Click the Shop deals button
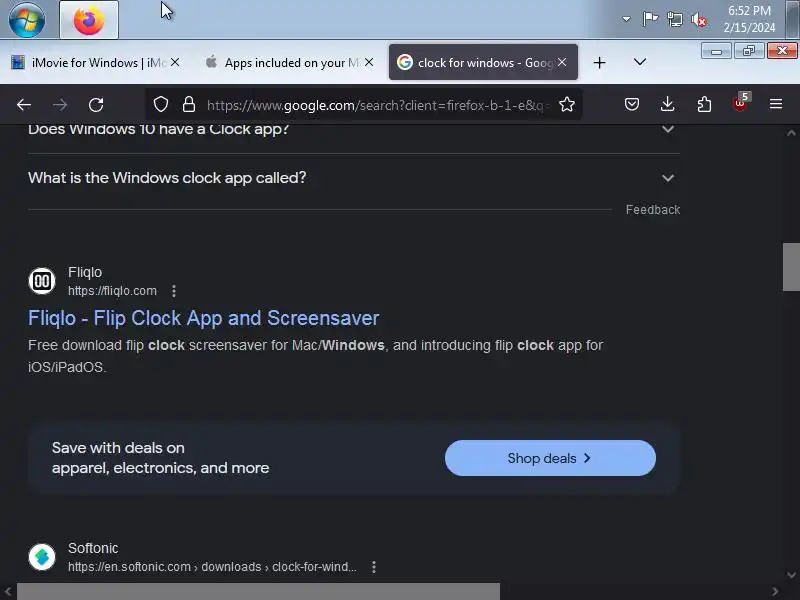The width and height of the screenshot is (800, 600). click(550, 458)
